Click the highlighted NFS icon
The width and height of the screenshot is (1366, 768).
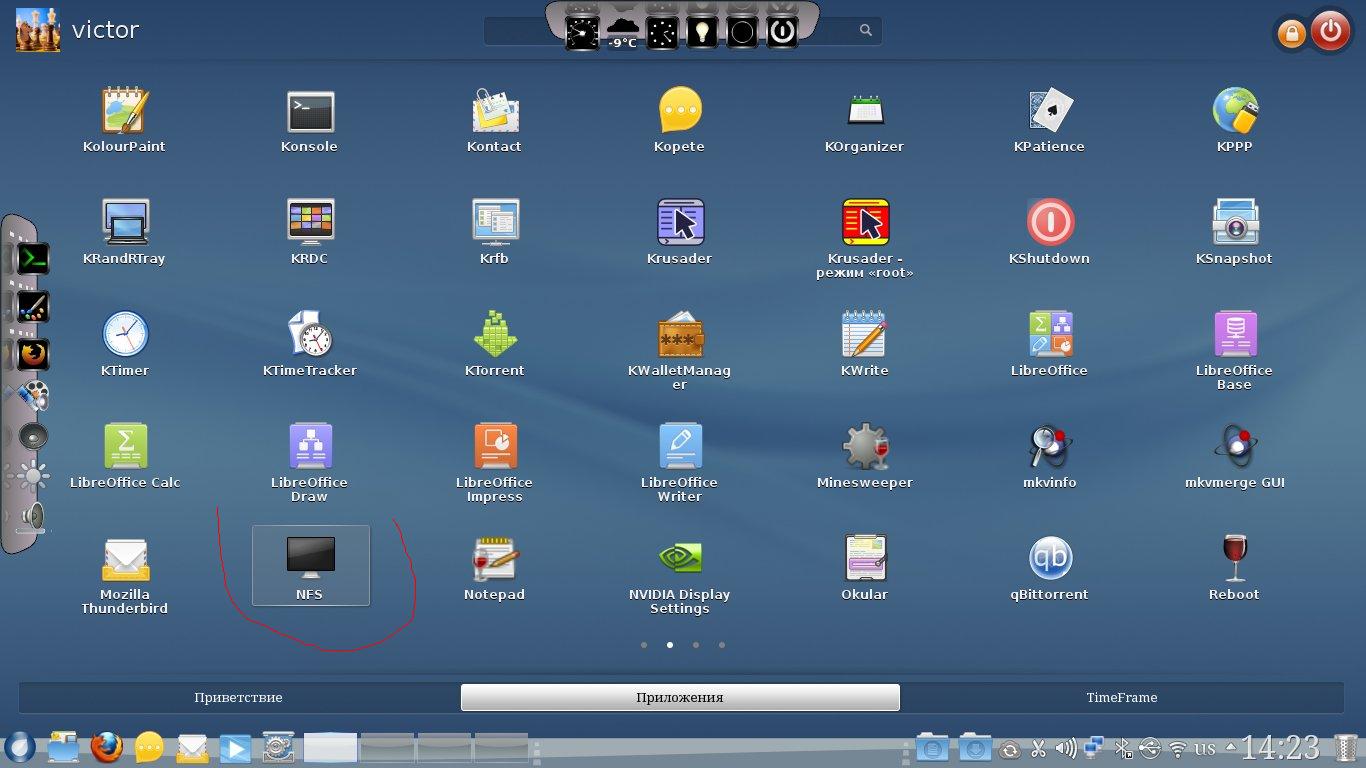310,562
